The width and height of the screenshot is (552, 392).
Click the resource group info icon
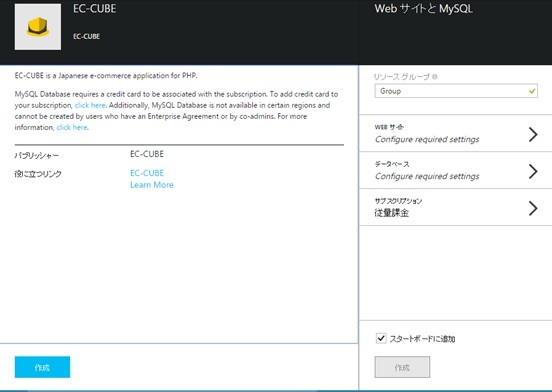tap(435, 76)
